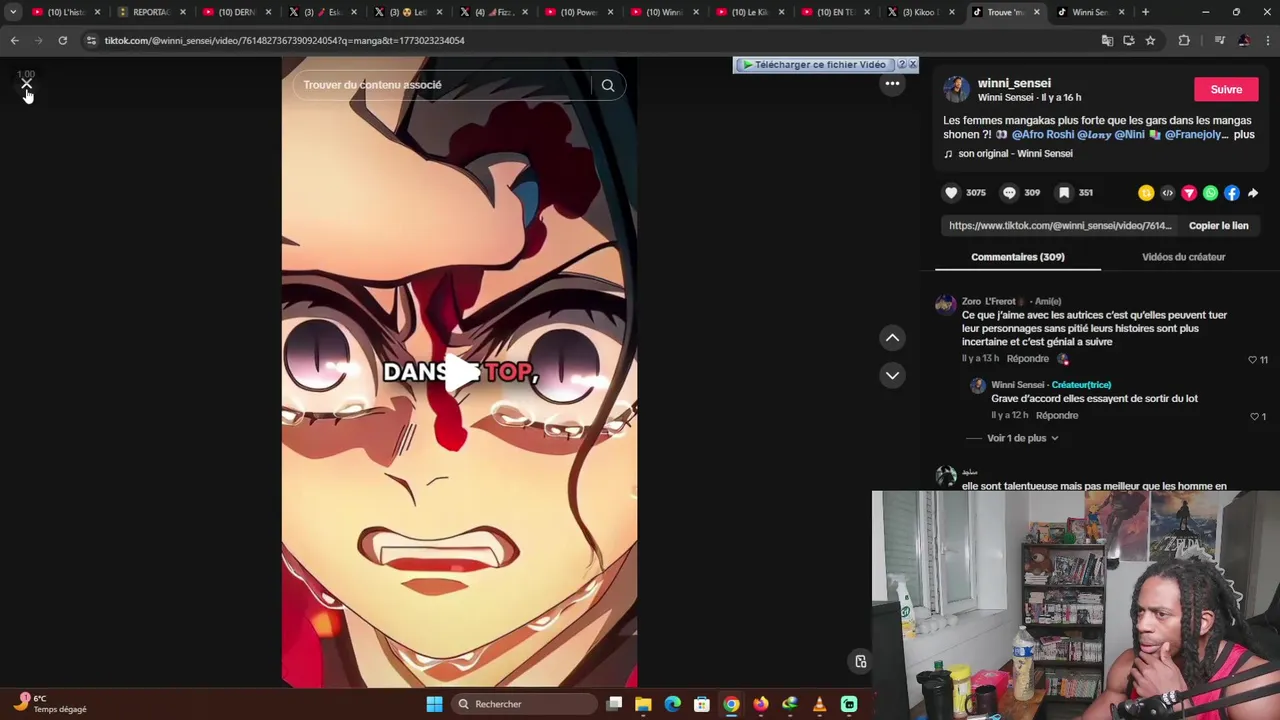Open the tab search dropdown arrow
This screenshot has width=1280, height=720.
pyautogui.click(x=13, y=12)
